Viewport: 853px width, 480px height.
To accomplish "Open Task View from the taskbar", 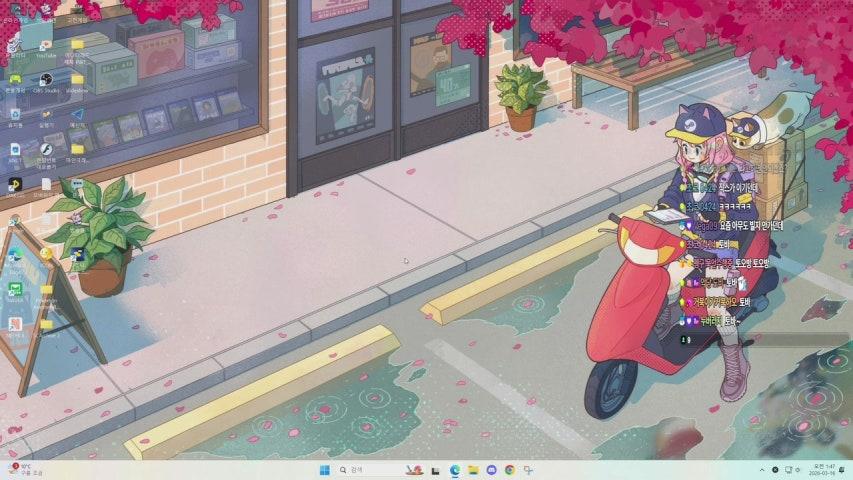I will click(x=436, y=470).
